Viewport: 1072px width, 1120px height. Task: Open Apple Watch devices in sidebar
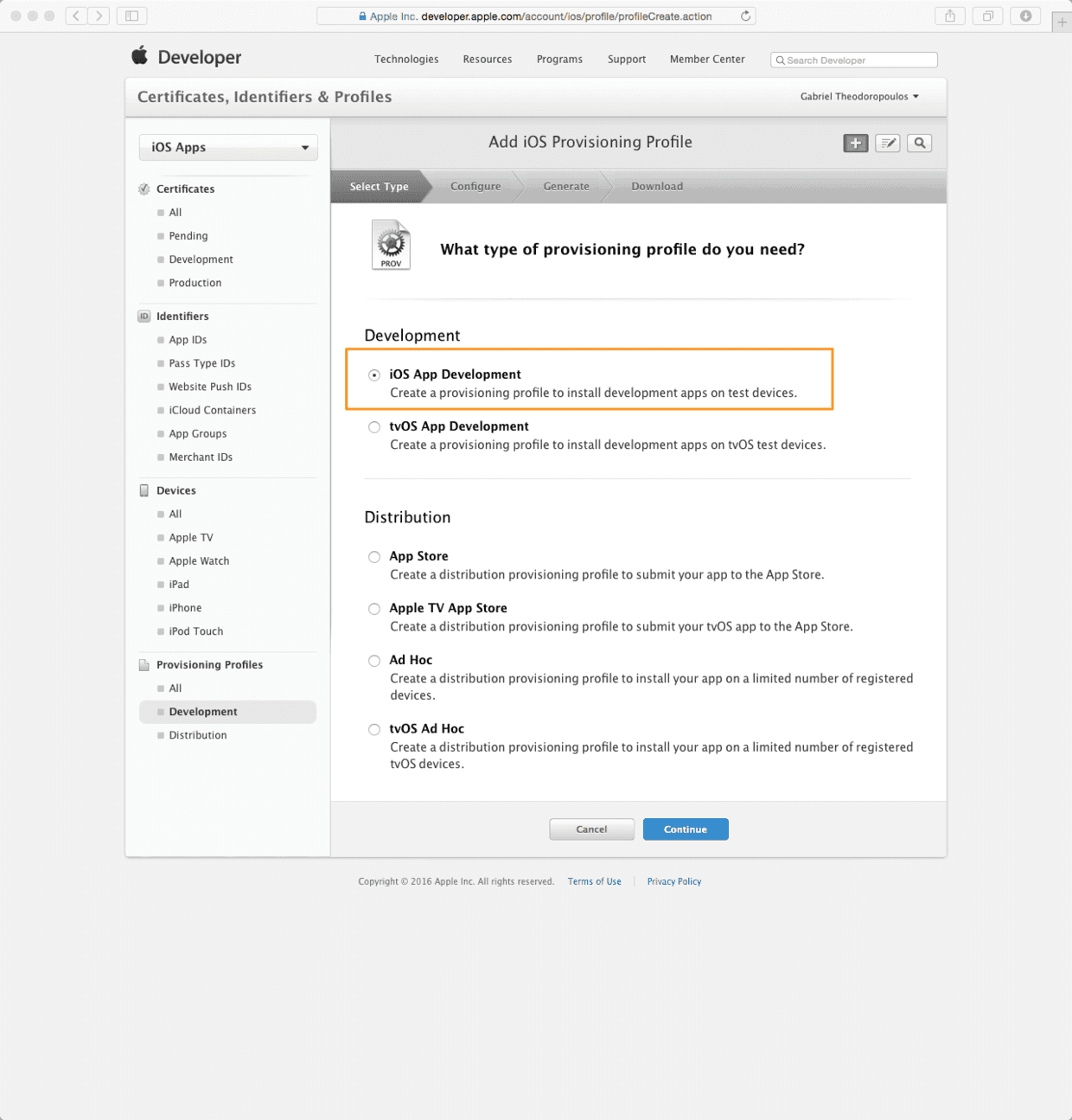[200, 560]
